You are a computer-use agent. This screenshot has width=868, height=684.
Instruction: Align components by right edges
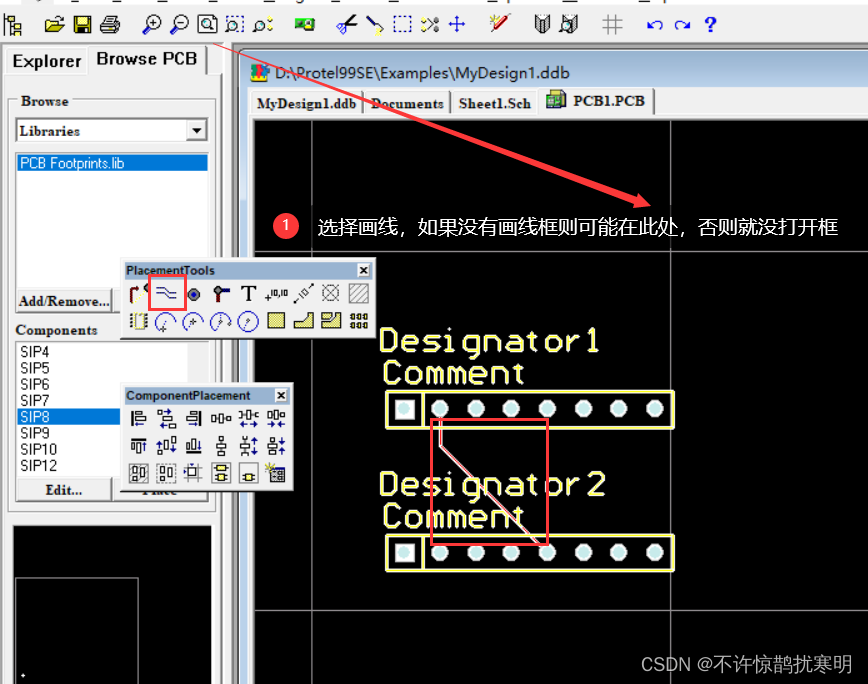[x=193, y=418]
